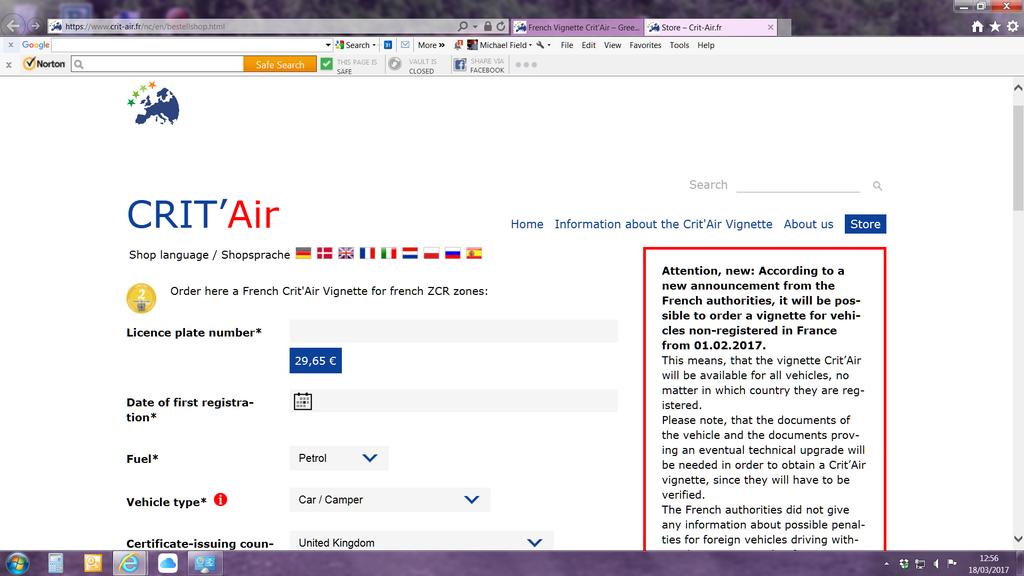The width and height of the screenshot is (1024, 576).
Task: Click the Crit'Air Europe map logo
Action: pos(154,104)
